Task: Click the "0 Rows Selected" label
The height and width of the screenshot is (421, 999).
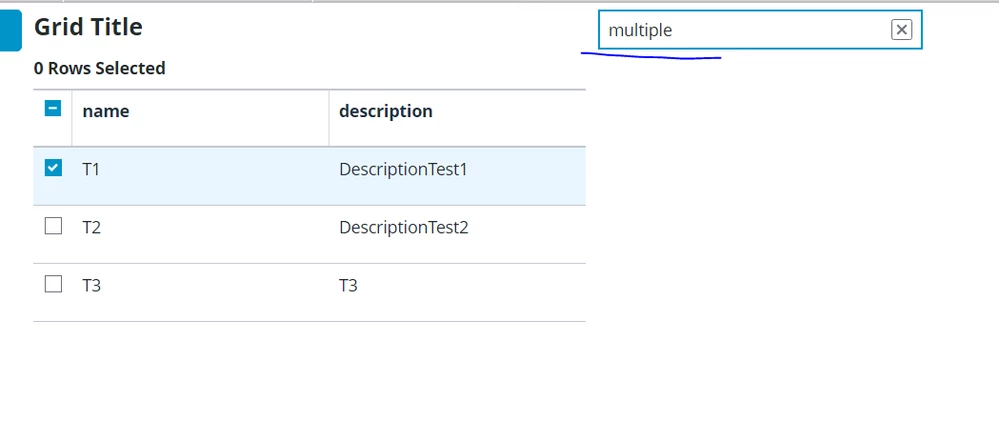Action: (99, 68)
